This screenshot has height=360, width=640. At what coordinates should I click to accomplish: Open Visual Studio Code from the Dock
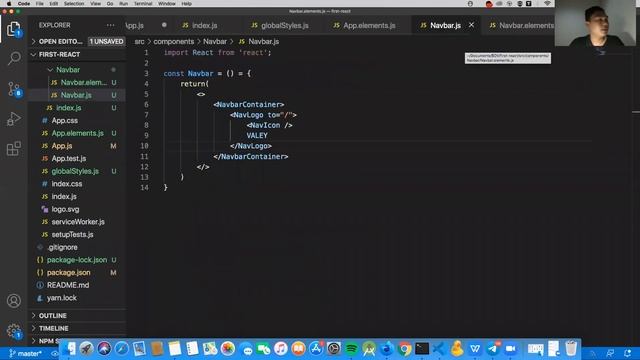(440, 349)
